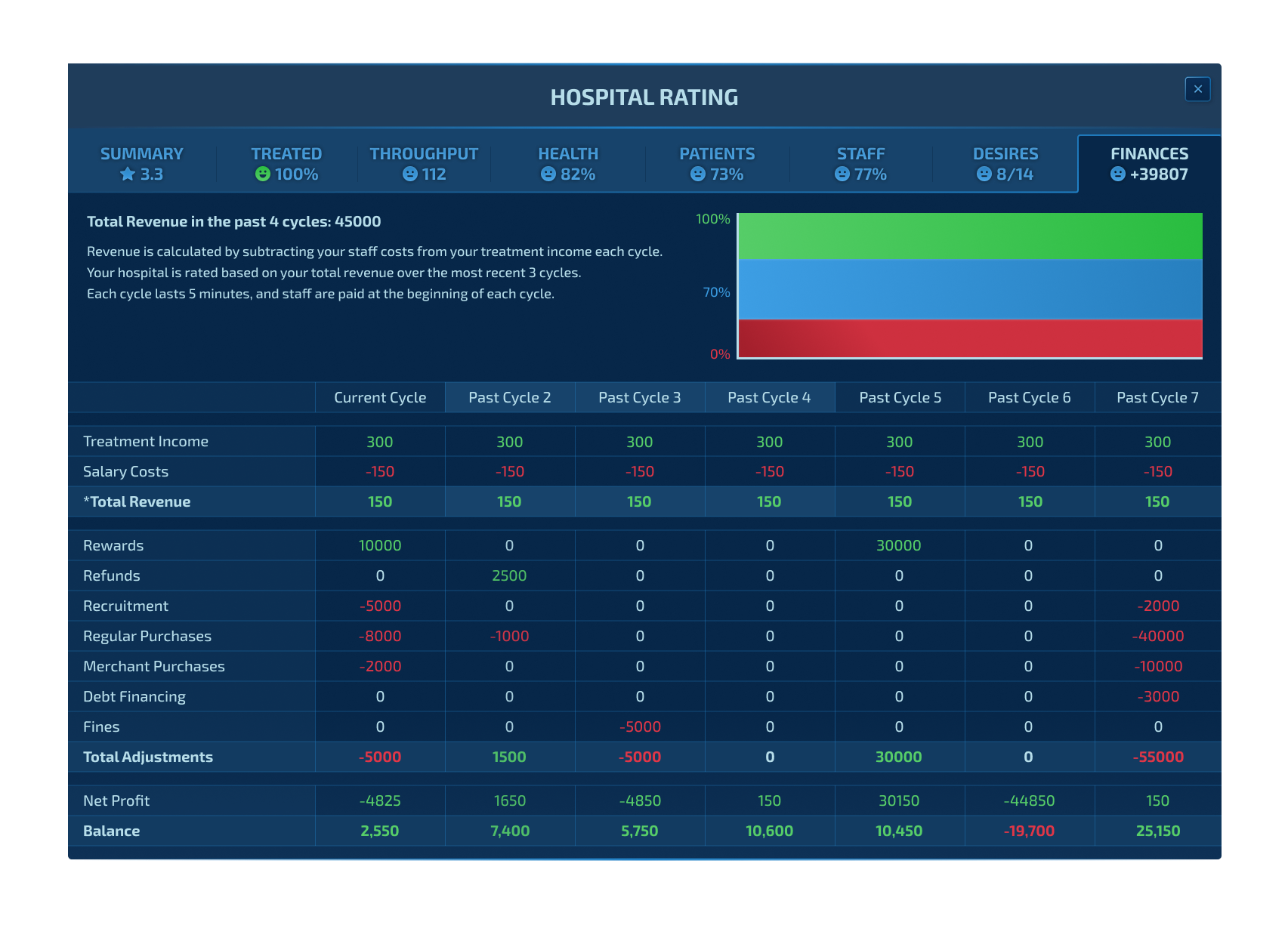Click the star icon under Summary
The image size is (1288, 947).
(x=128, y=174)
